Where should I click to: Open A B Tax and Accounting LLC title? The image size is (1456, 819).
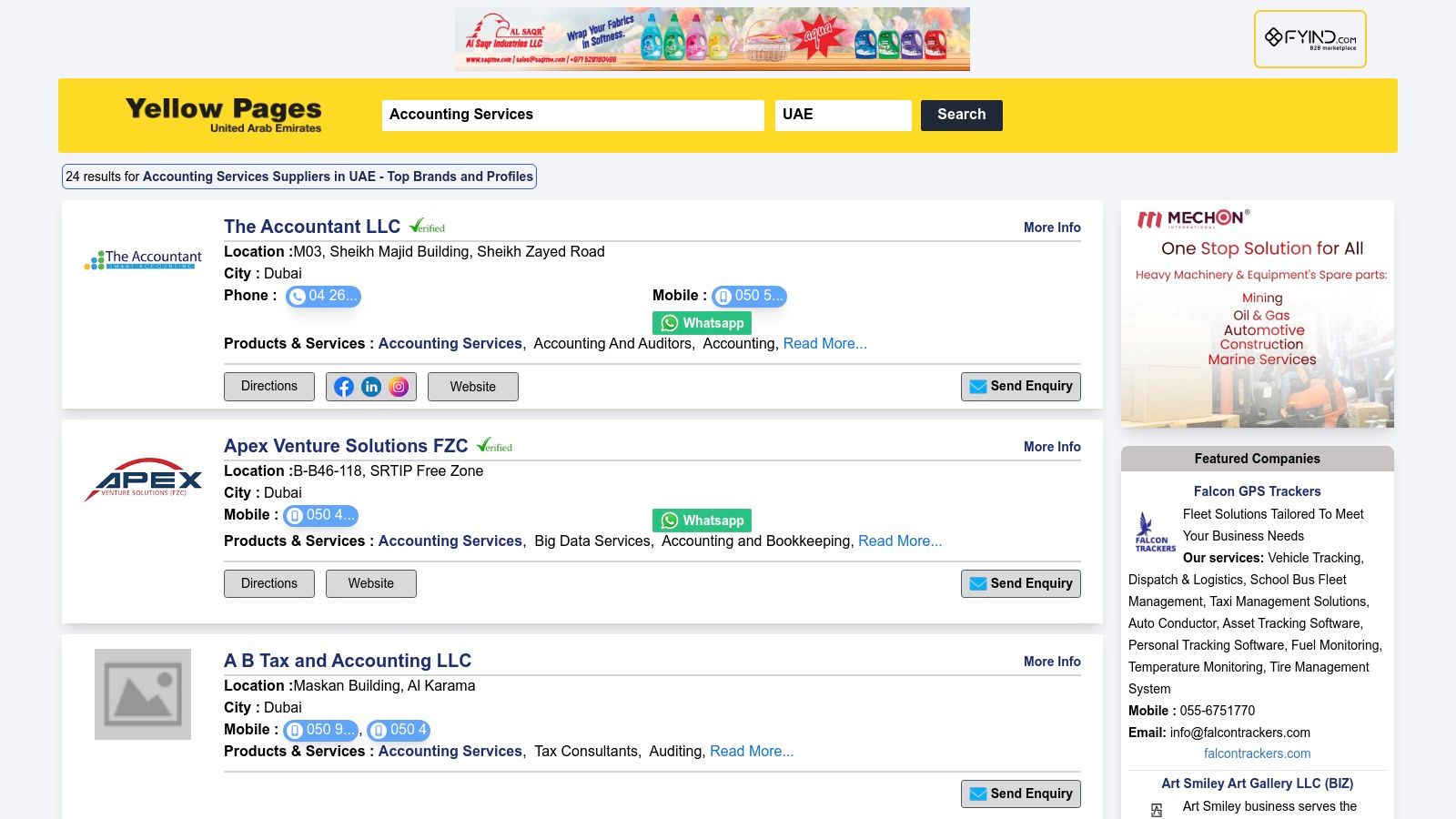[x=348, y=661]
